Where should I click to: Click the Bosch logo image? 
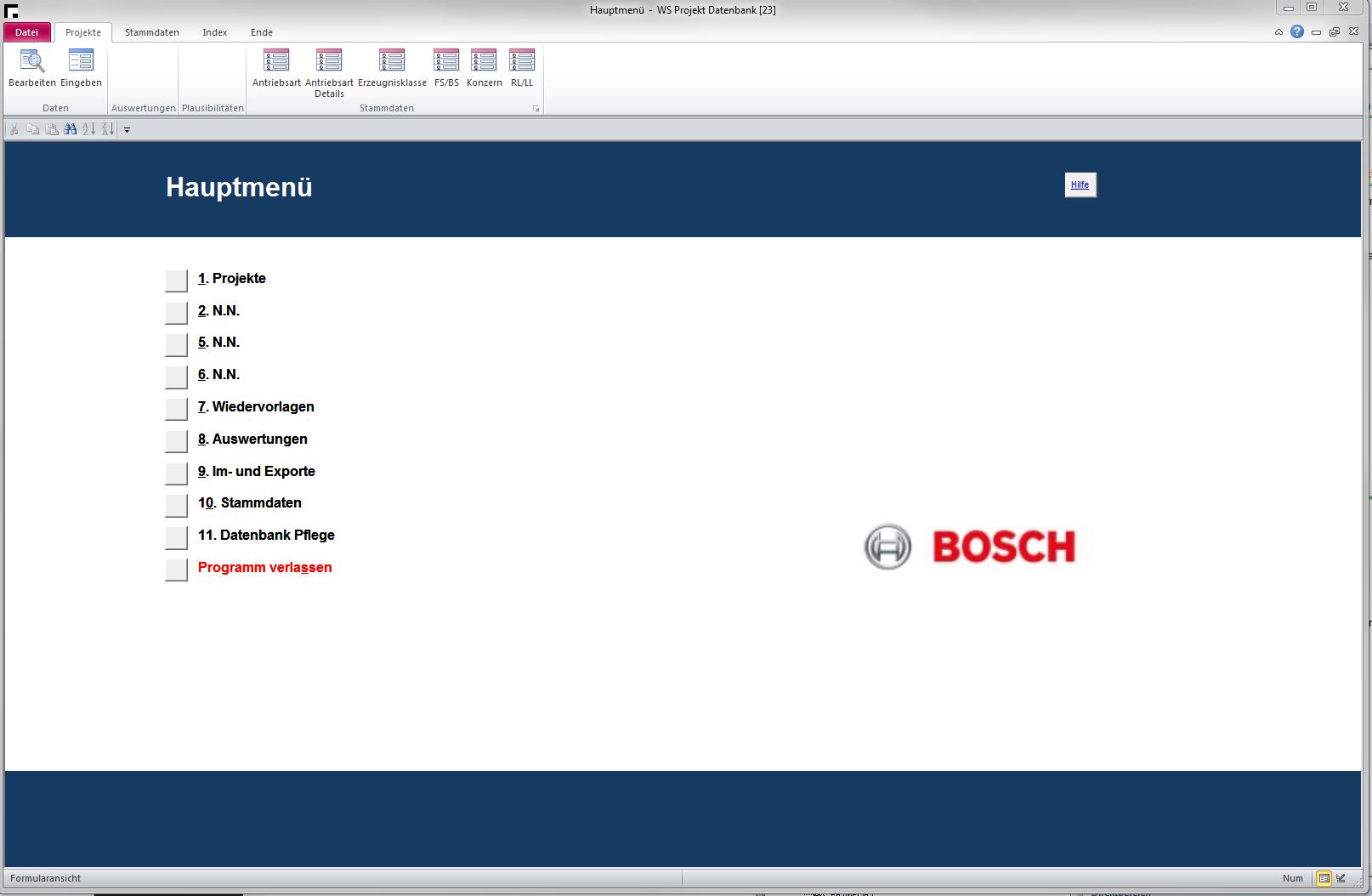970,547
